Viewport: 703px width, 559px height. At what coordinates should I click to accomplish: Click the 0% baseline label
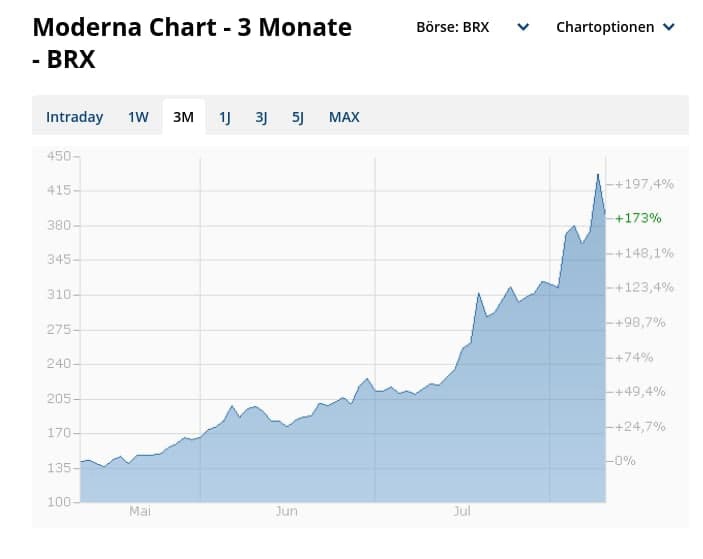pyautogui.click(x=625, y=461)
